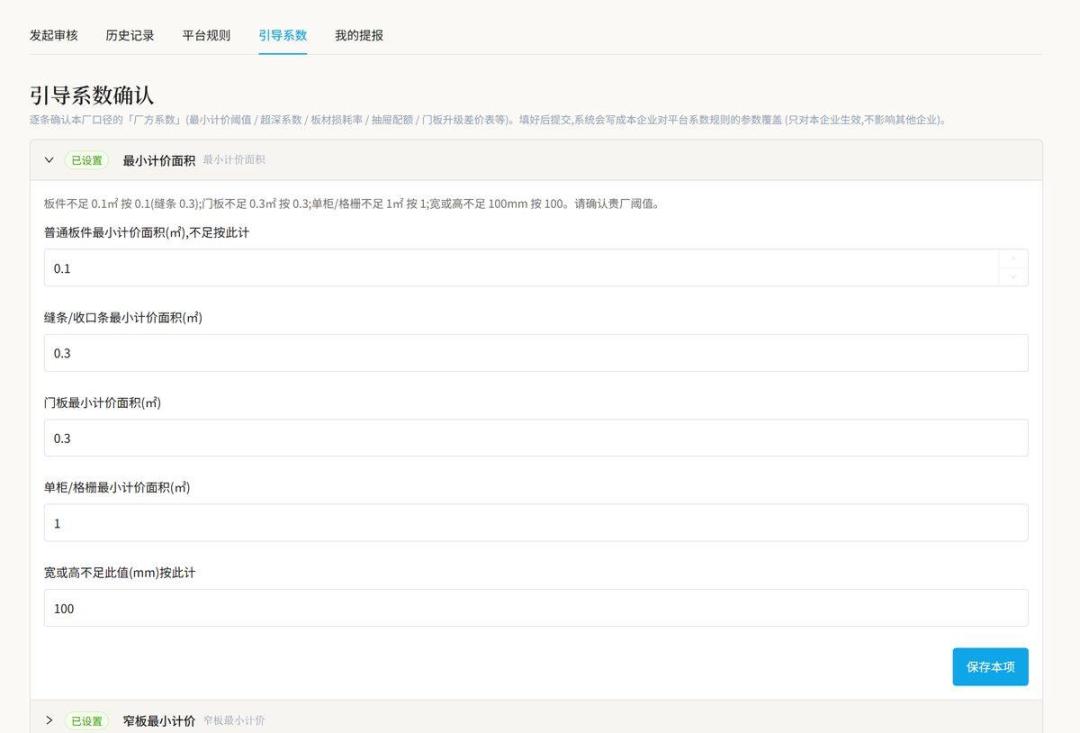The width and height of the screenshot is (1080, 733).
Task: Go to the 平台规则 tab
Action: [206, 35]
